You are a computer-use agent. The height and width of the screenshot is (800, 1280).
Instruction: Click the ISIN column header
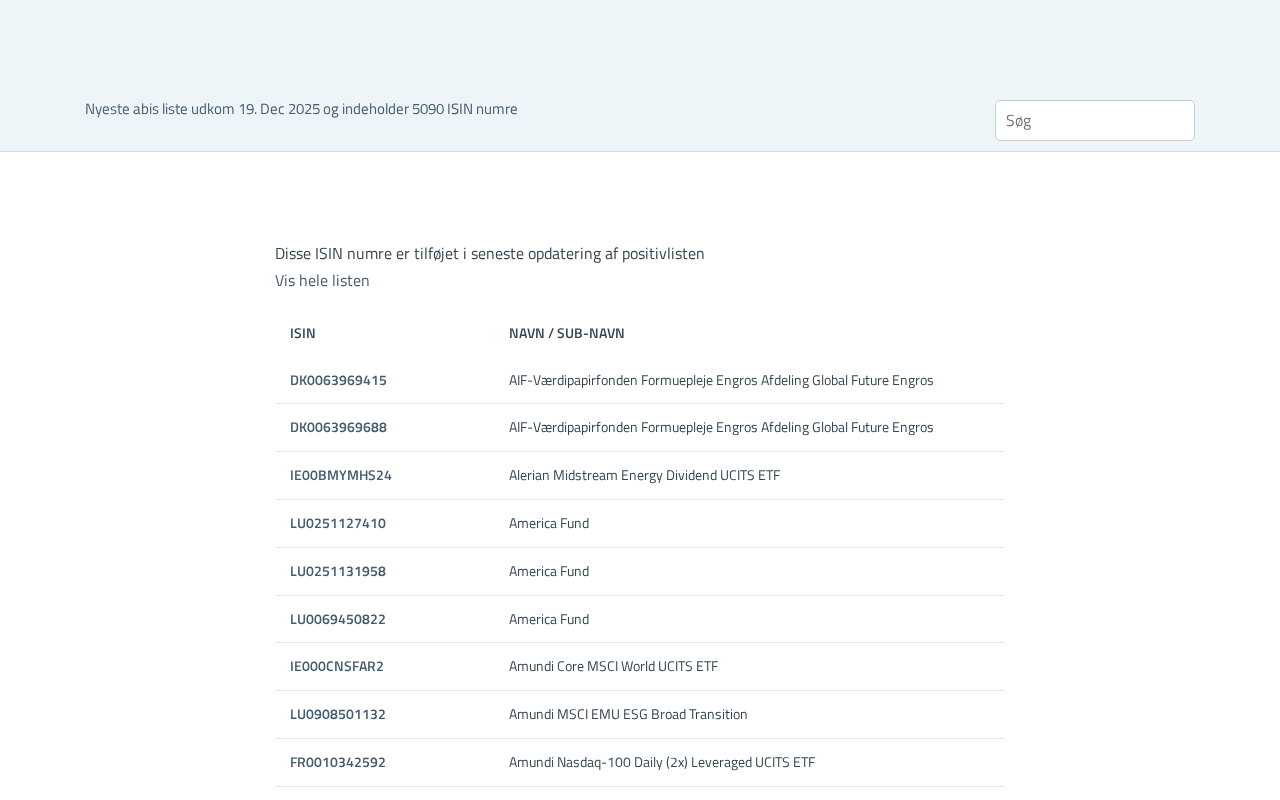coord(303,333)
